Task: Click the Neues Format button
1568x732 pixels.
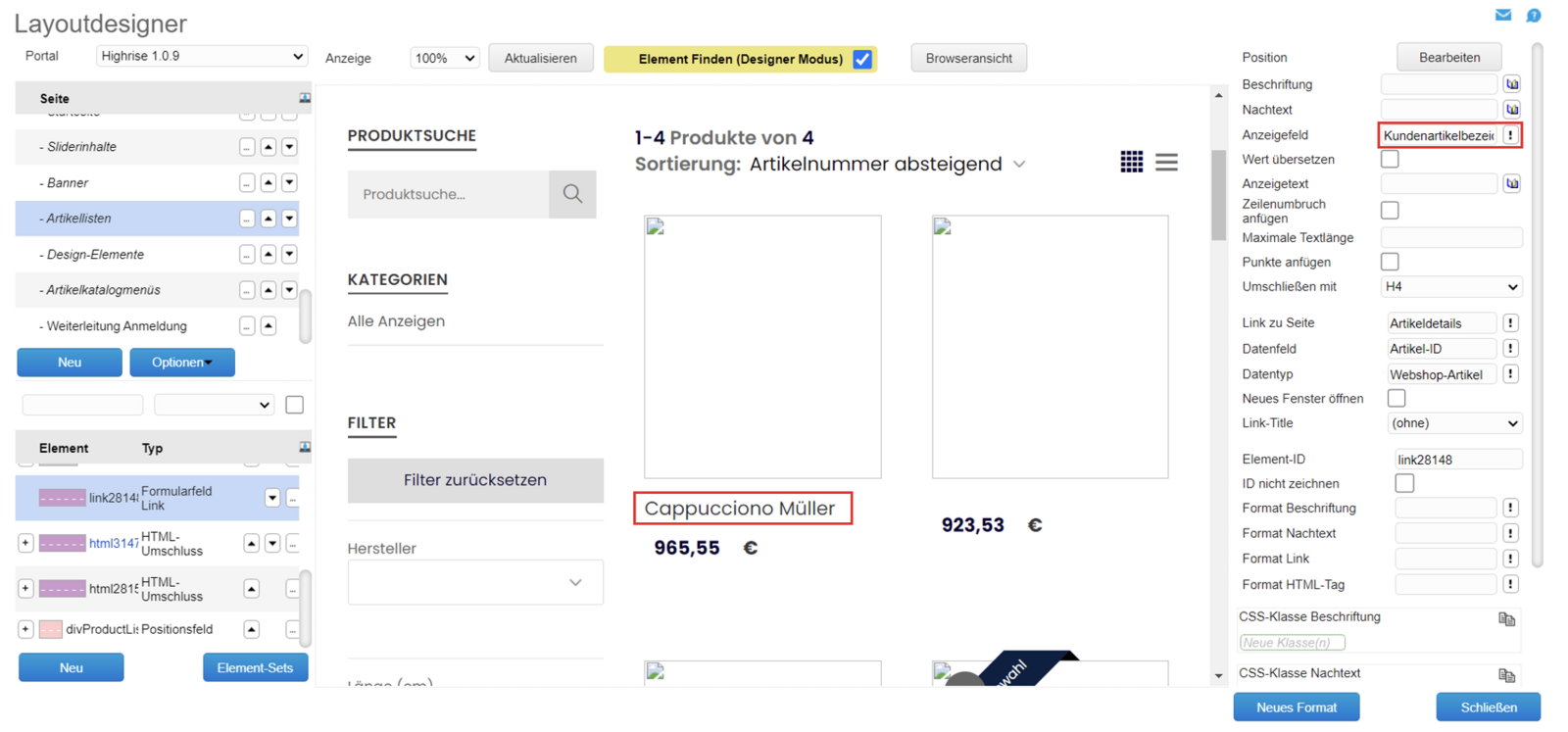Action: click(1296, 707)
